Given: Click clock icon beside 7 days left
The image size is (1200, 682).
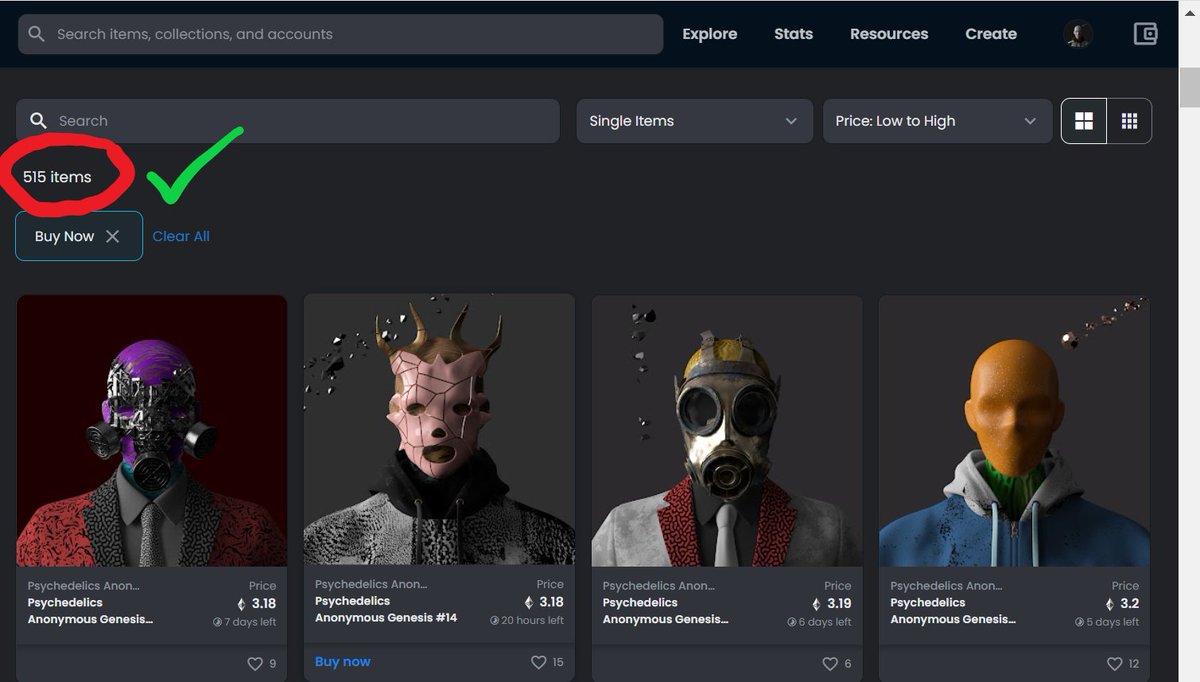Looking at the screenshot, I should (217, 622).
